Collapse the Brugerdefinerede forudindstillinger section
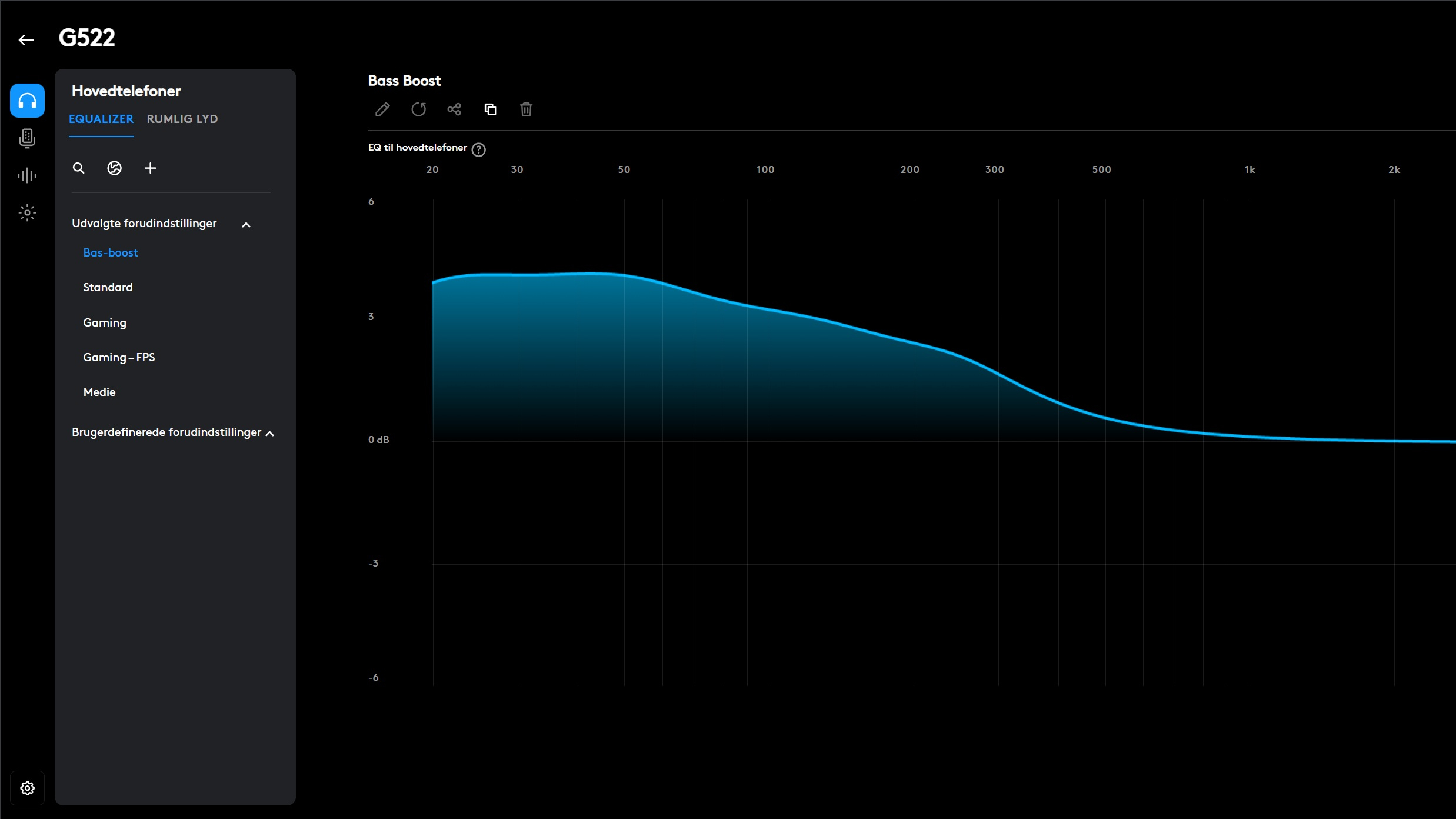This screenshot has height=819, width=1456. click(270, 433)
